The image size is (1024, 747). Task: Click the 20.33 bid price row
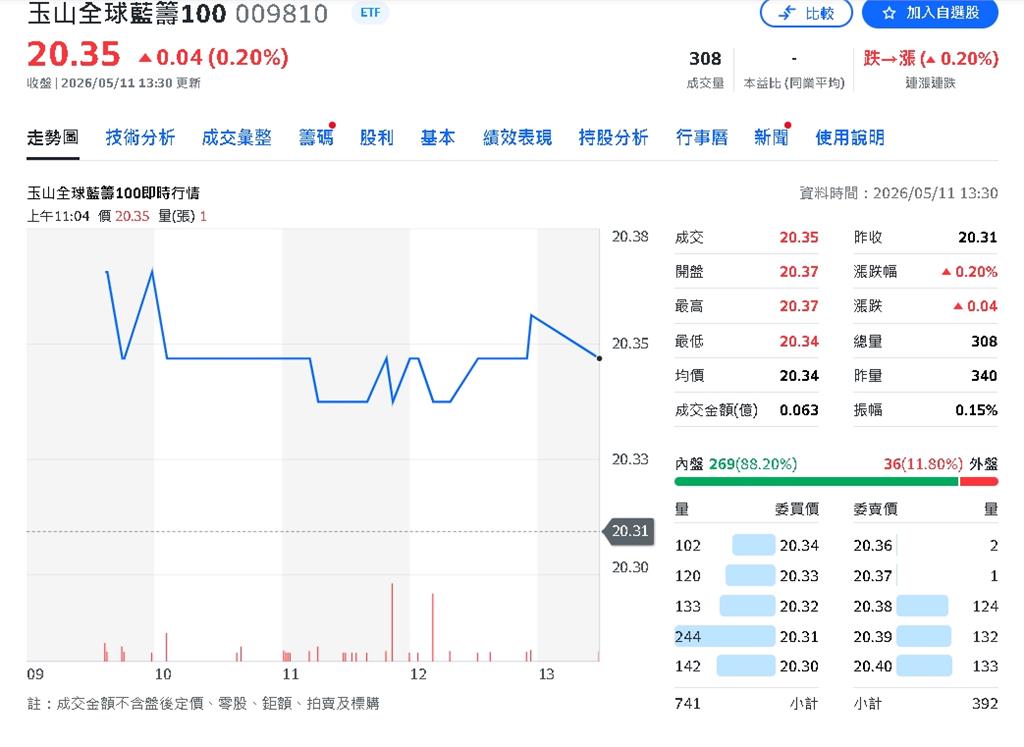[746, 576]
